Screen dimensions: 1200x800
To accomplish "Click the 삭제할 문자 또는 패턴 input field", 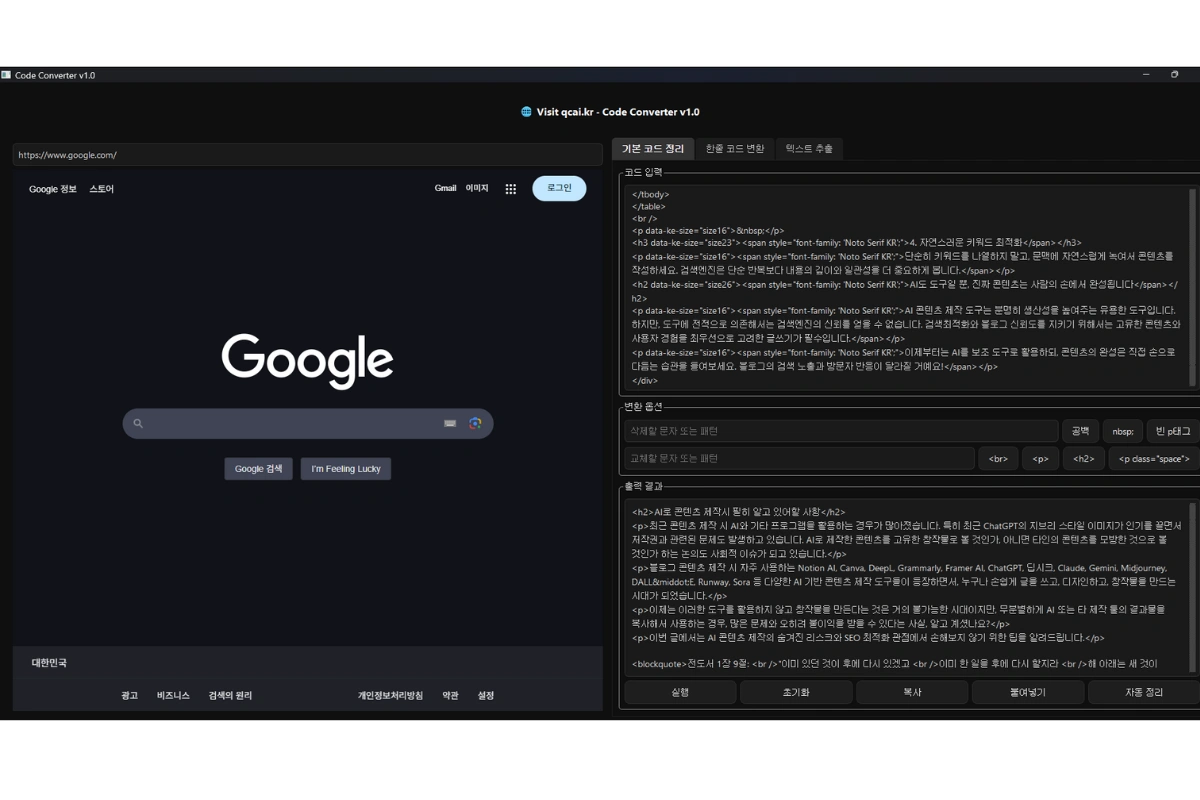I will pos(840,431).
